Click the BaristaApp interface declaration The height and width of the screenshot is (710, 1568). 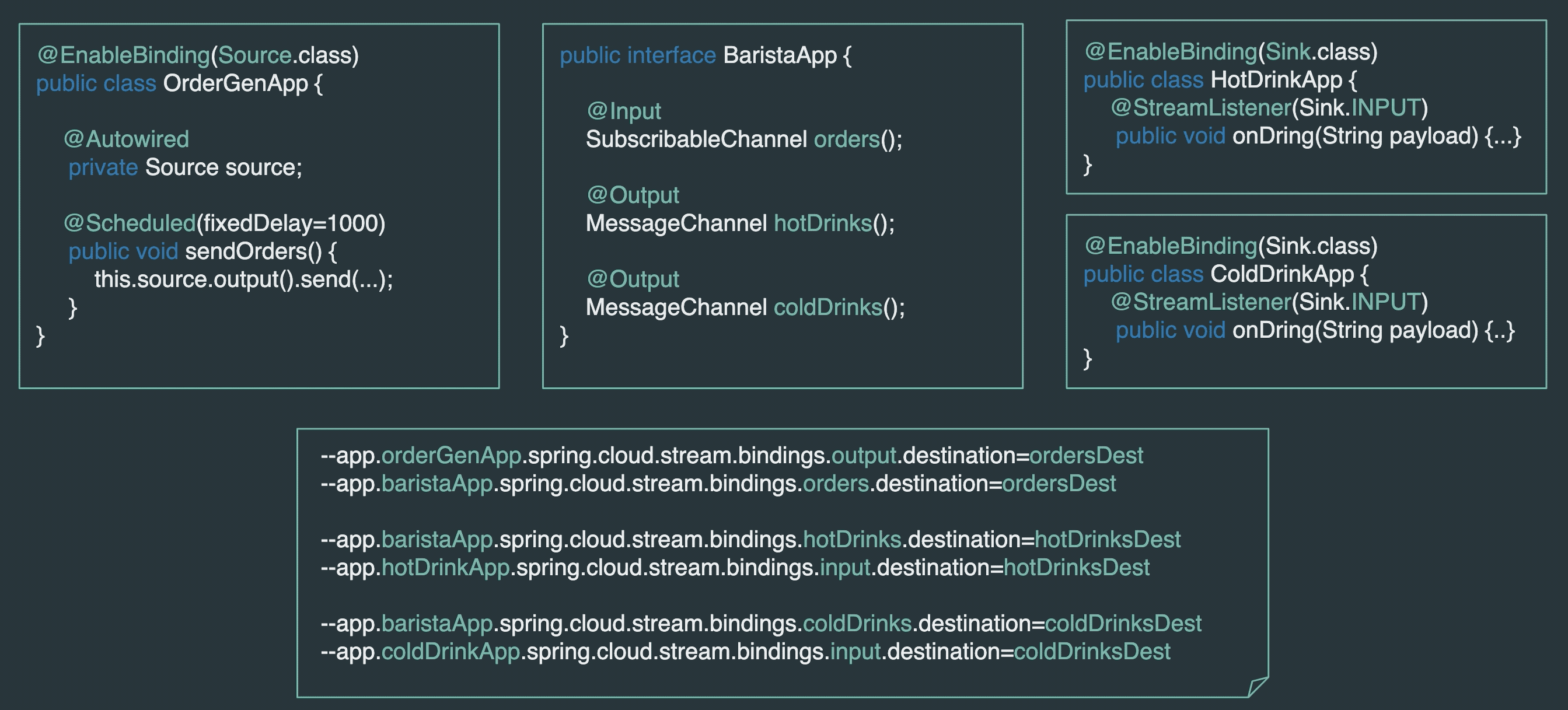tap(703, 54)
